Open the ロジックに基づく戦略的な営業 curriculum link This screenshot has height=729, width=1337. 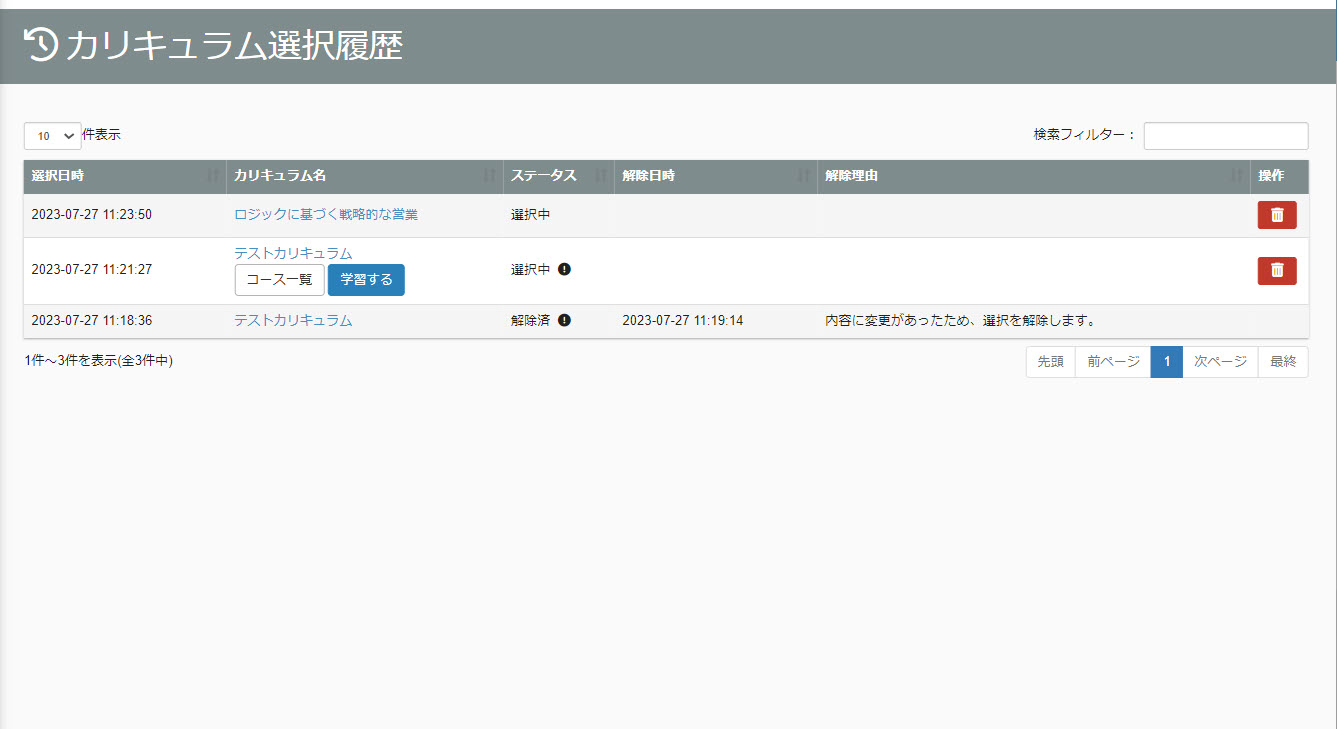pyautogui.click(x=326, y=214)
